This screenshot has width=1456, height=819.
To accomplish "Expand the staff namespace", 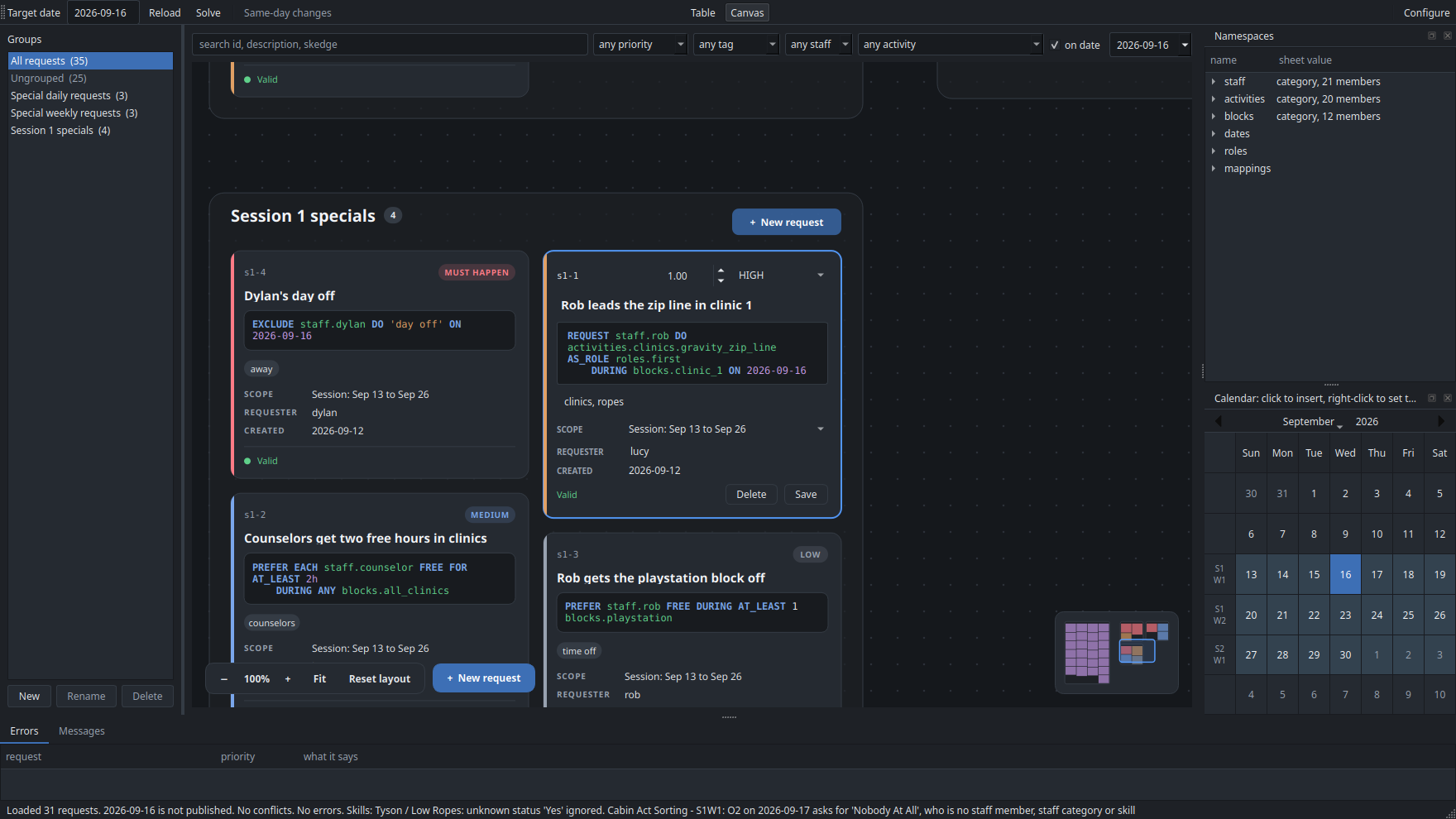I will (1214, 81).
